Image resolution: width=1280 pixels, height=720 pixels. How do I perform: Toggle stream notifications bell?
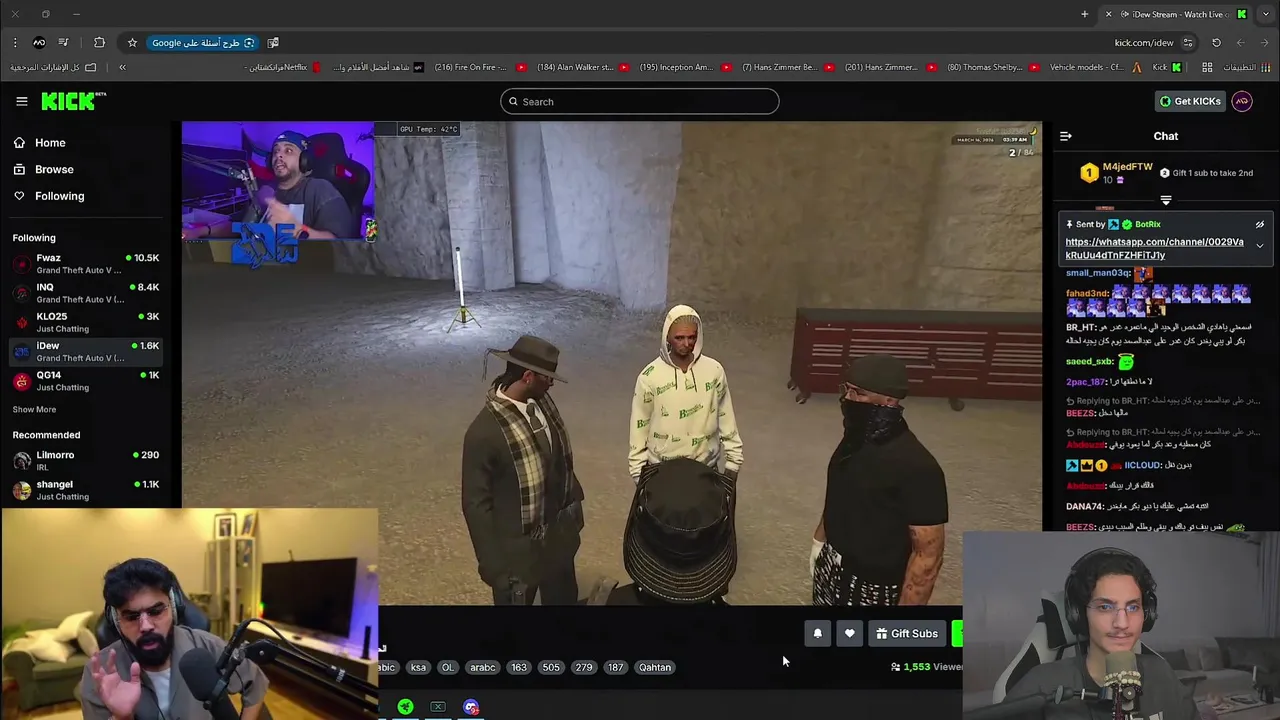[x=817, y=633]
